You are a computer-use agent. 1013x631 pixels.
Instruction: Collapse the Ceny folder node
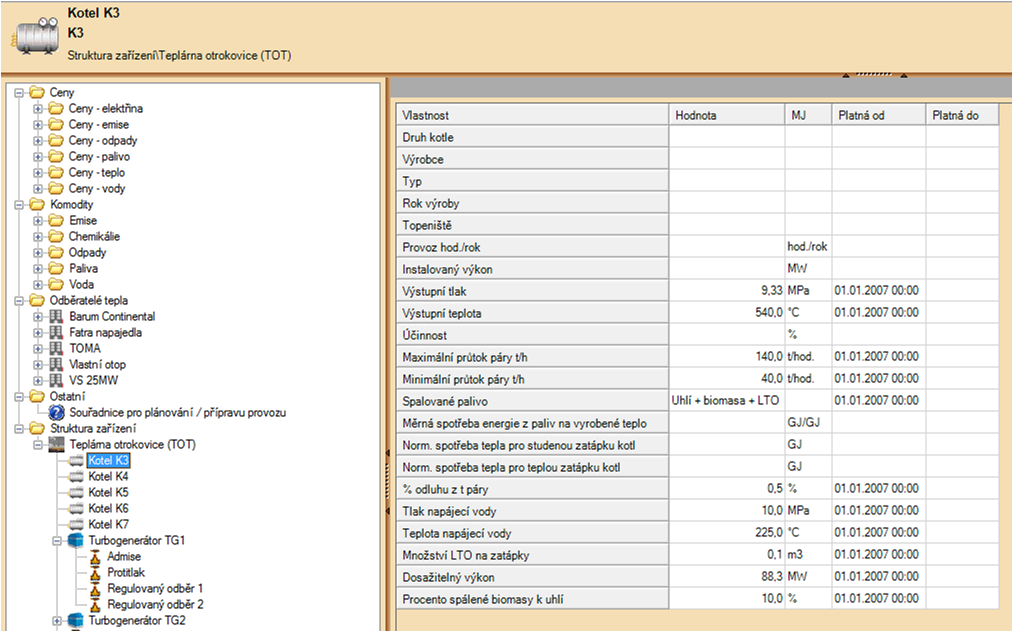tap(19, 92)
